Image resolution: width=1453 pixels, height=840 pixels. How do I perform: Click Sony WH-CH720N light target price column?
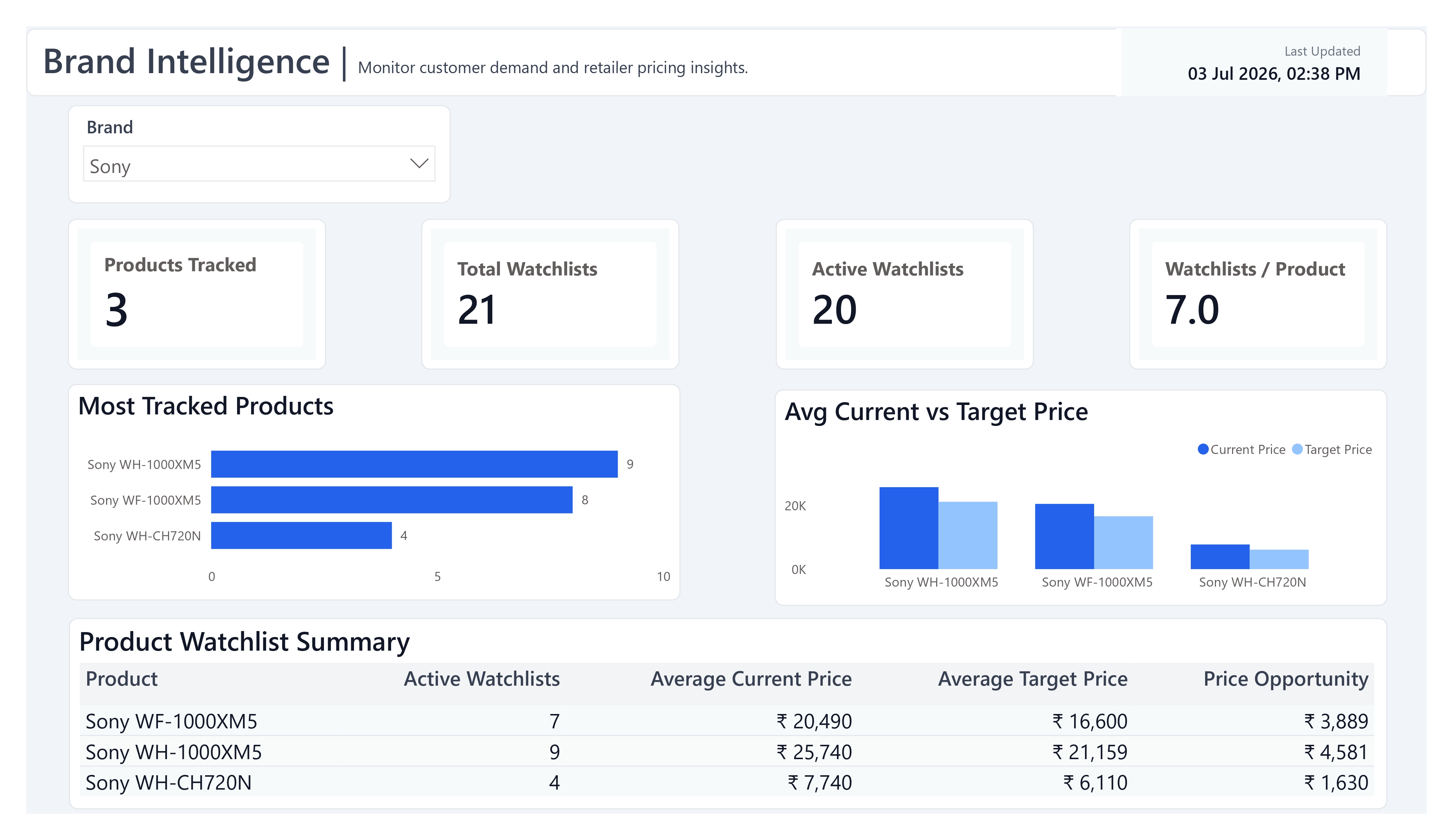tap(1279, 559)
